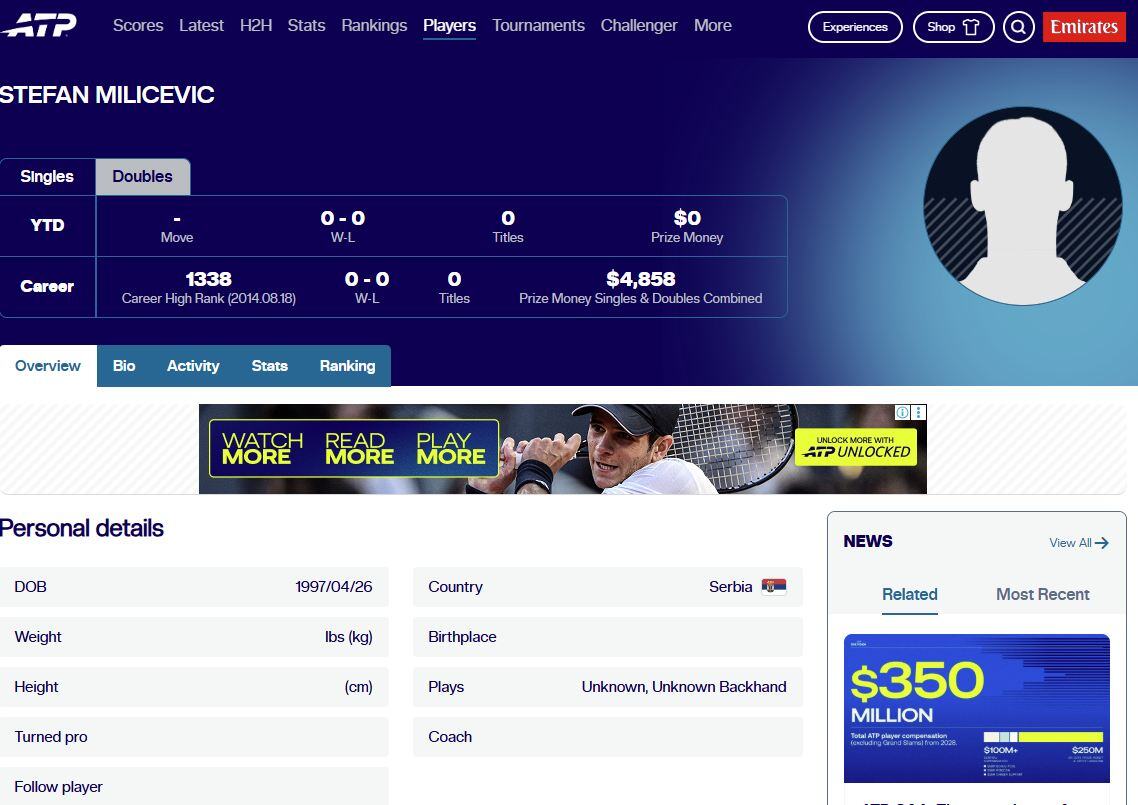Open the $350 Million news thumbnail
The height and width of the screenshot is (805, 1138).
click(x=976, y=708)
